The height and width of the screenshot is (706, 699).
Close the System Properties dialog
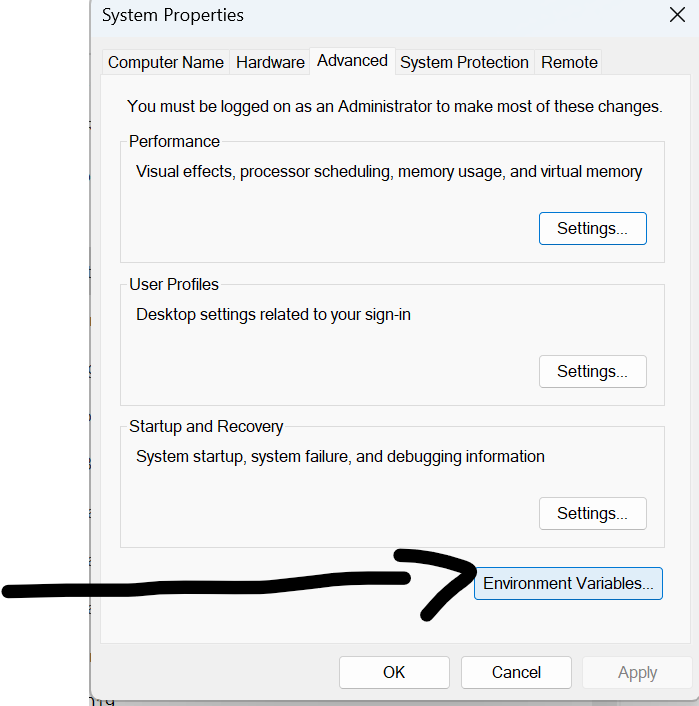pos(677,15)
